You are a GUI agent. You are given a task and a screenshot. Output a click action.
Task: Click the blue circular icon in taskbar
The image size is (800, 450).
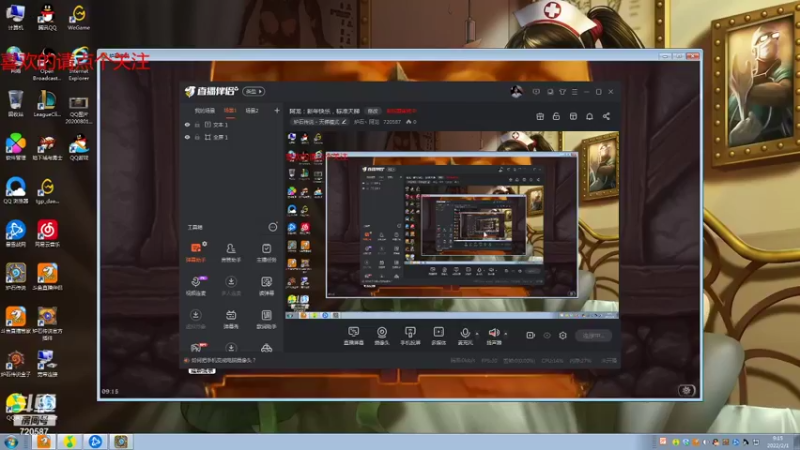pyautogui.click(x=95, y=441)
